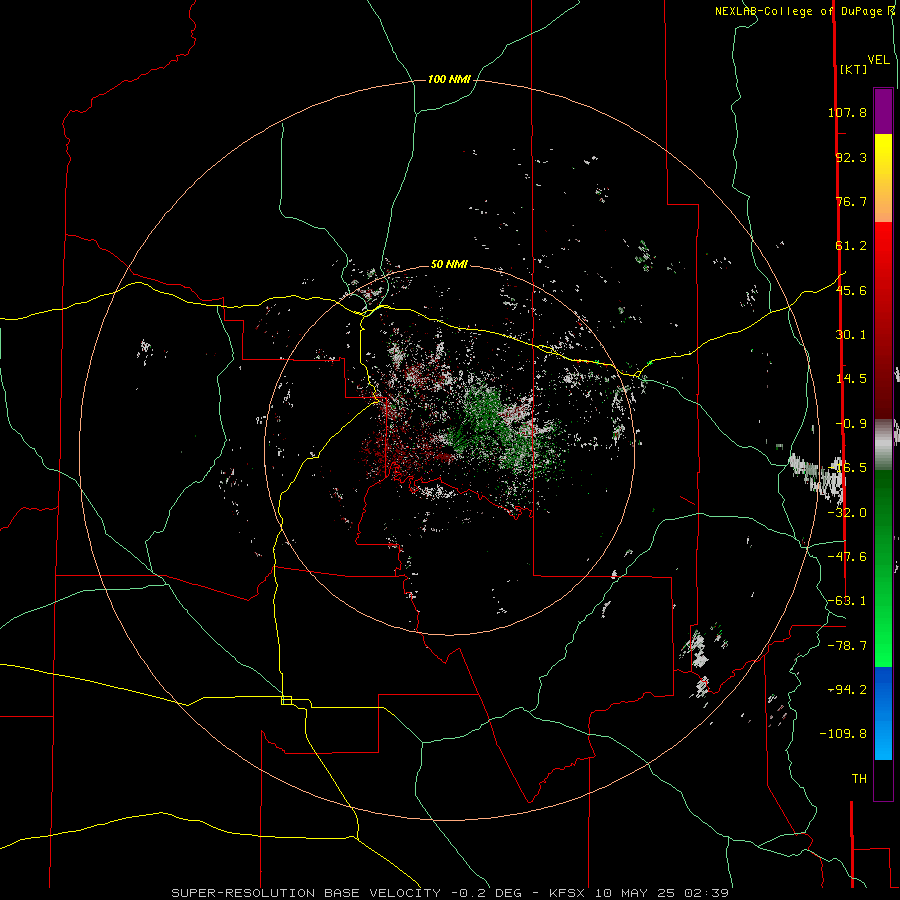This screenshot has height=900, width=900.
Task: Click the TH label beside the color bar
Action: pos(859,779)
